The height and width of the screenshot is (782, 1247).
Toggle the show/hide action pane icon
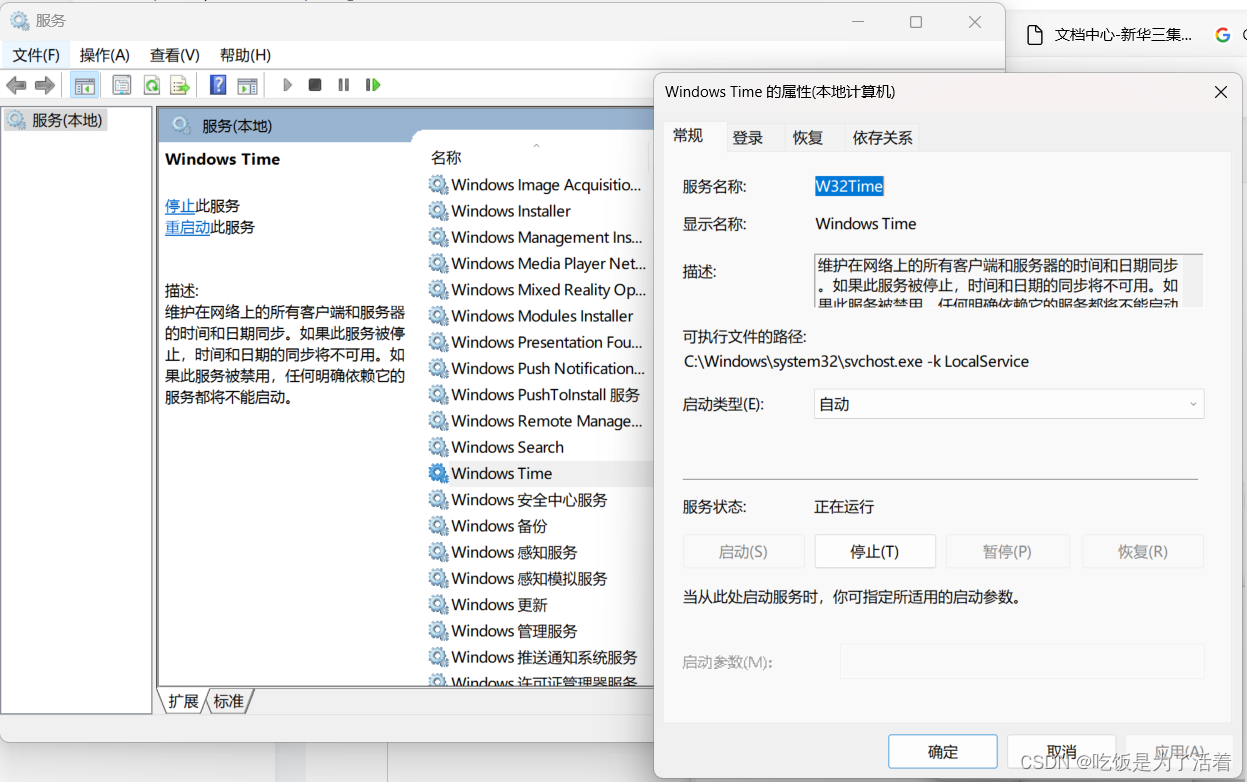tap(247, 85)
